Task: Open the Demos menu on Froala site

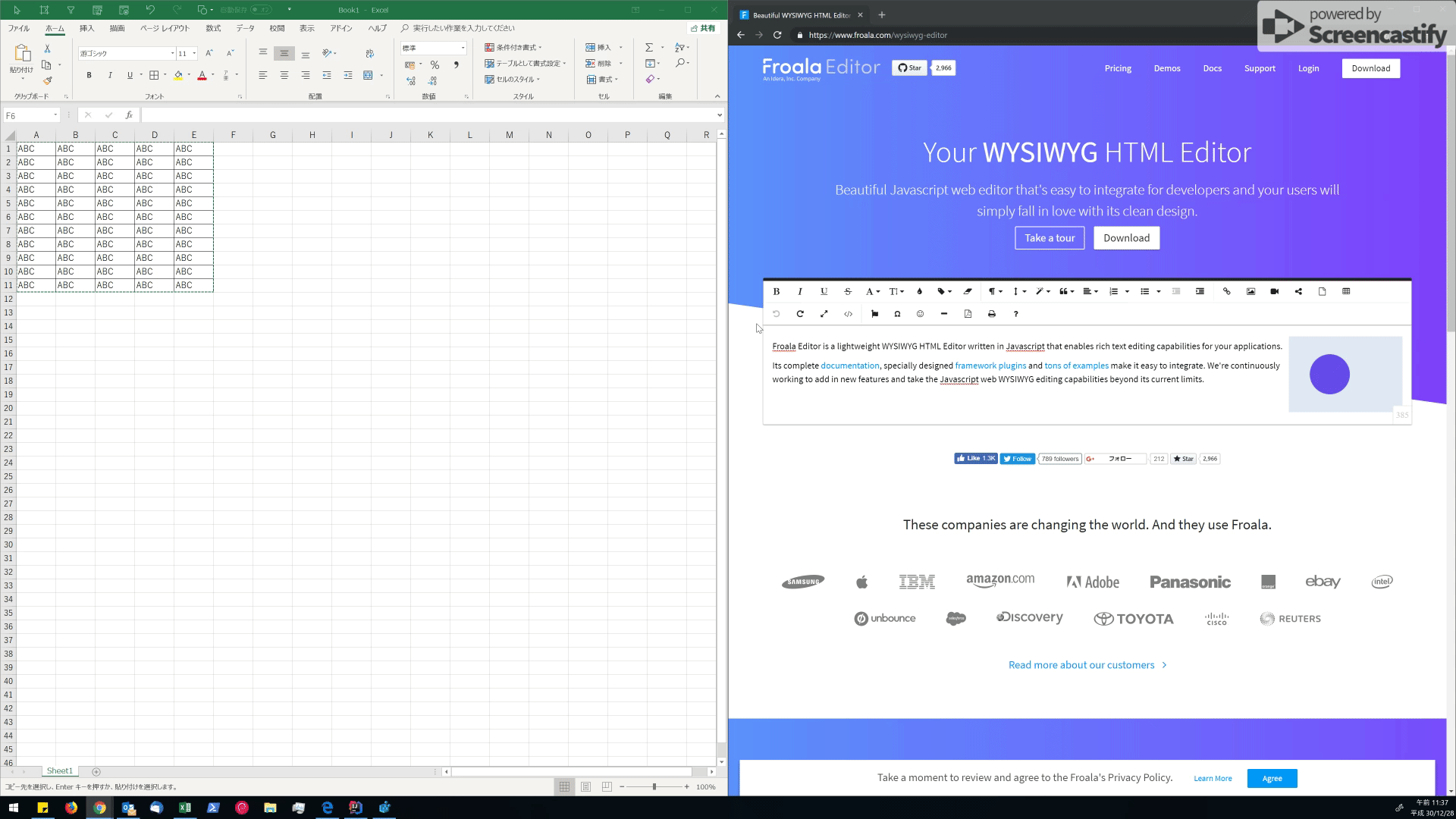Action: [1167, 68]
